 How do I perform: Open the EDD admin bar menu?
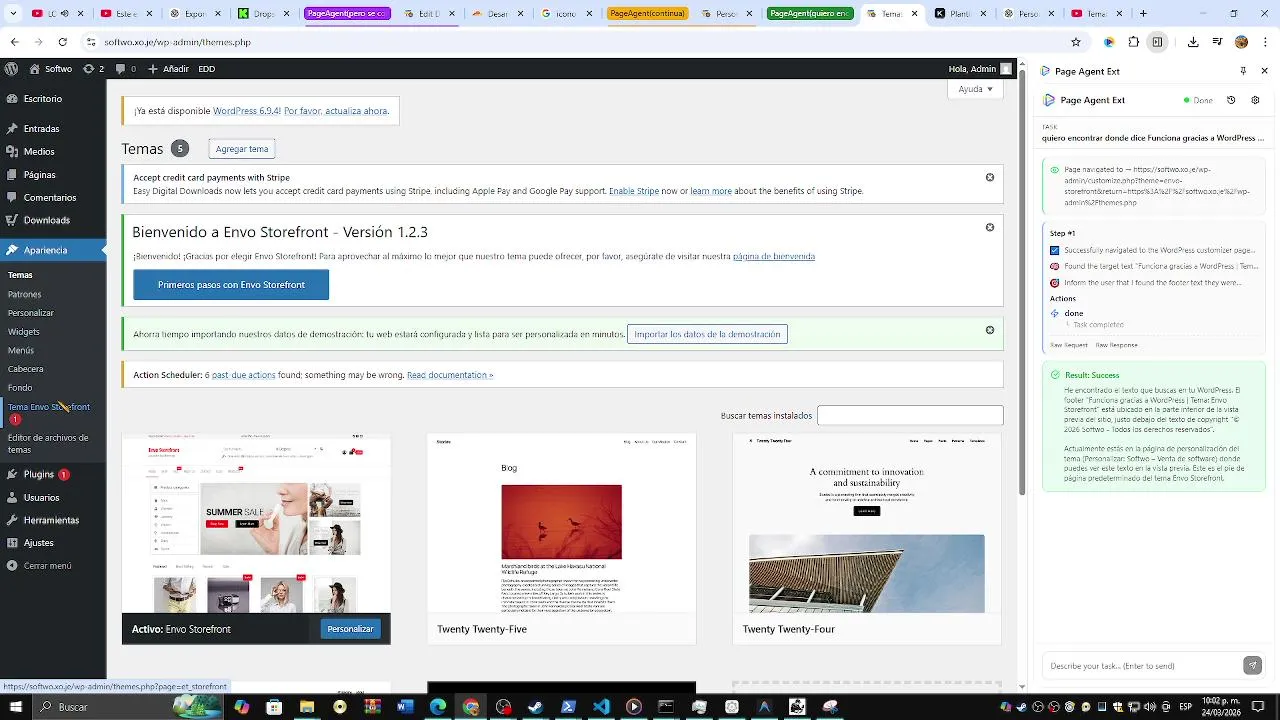tap(206, 69)
